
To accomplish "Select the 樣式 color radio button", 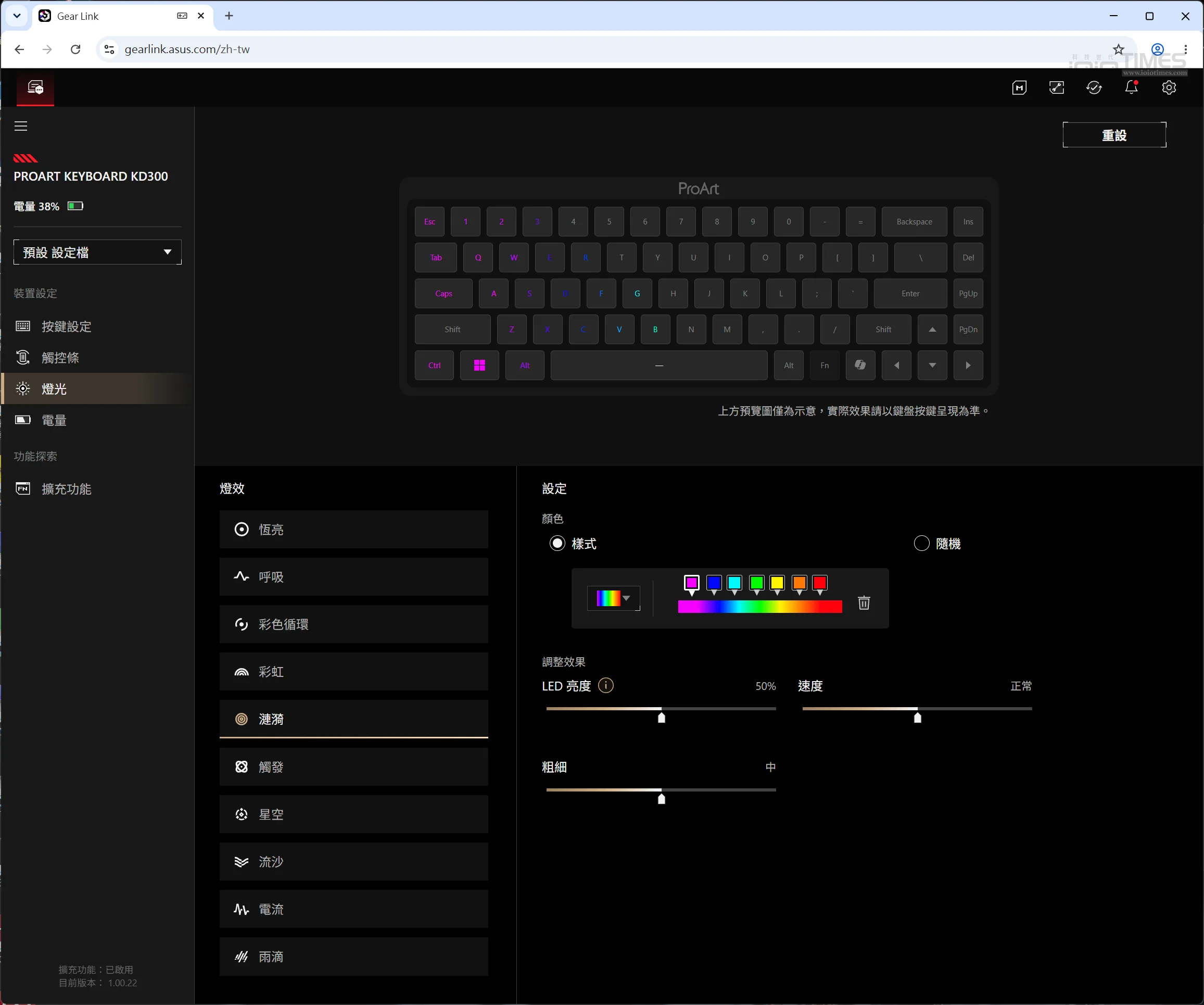I will 557,543.
